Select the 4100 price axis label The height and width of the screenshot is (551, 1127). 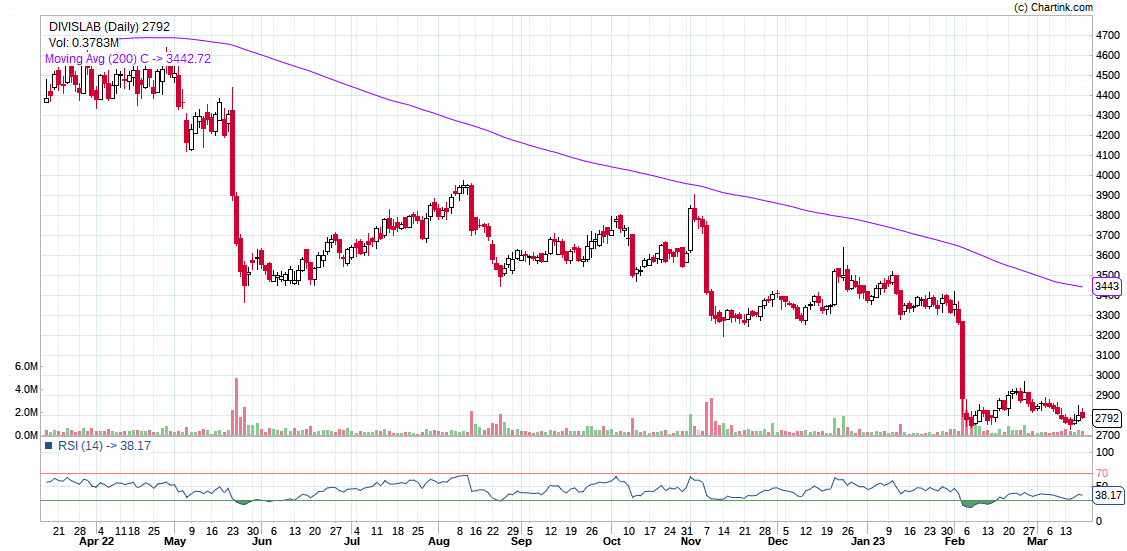point(1107,155)
